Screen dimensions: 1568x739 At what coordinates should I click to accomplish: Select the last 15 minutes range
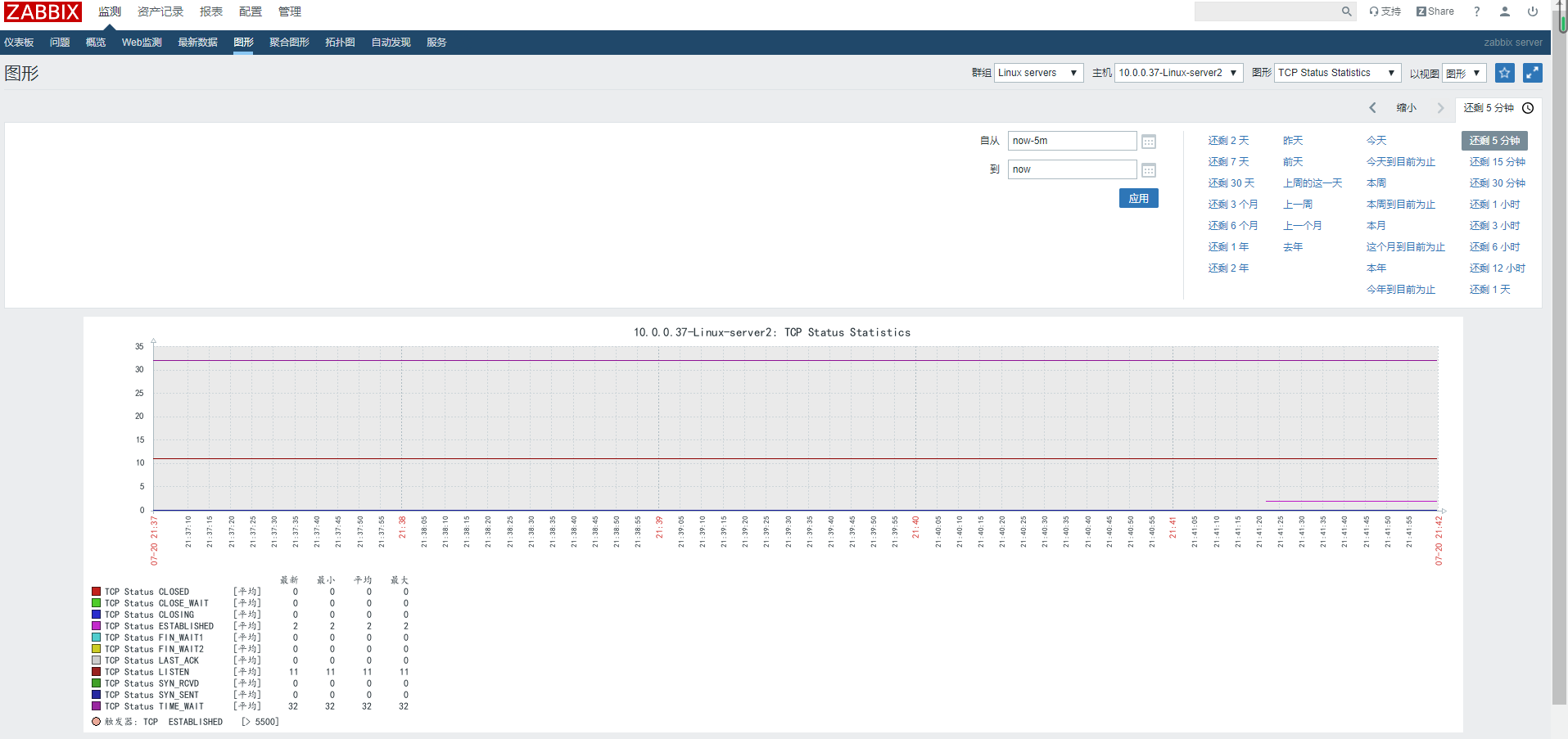(x=1497, y=162)
